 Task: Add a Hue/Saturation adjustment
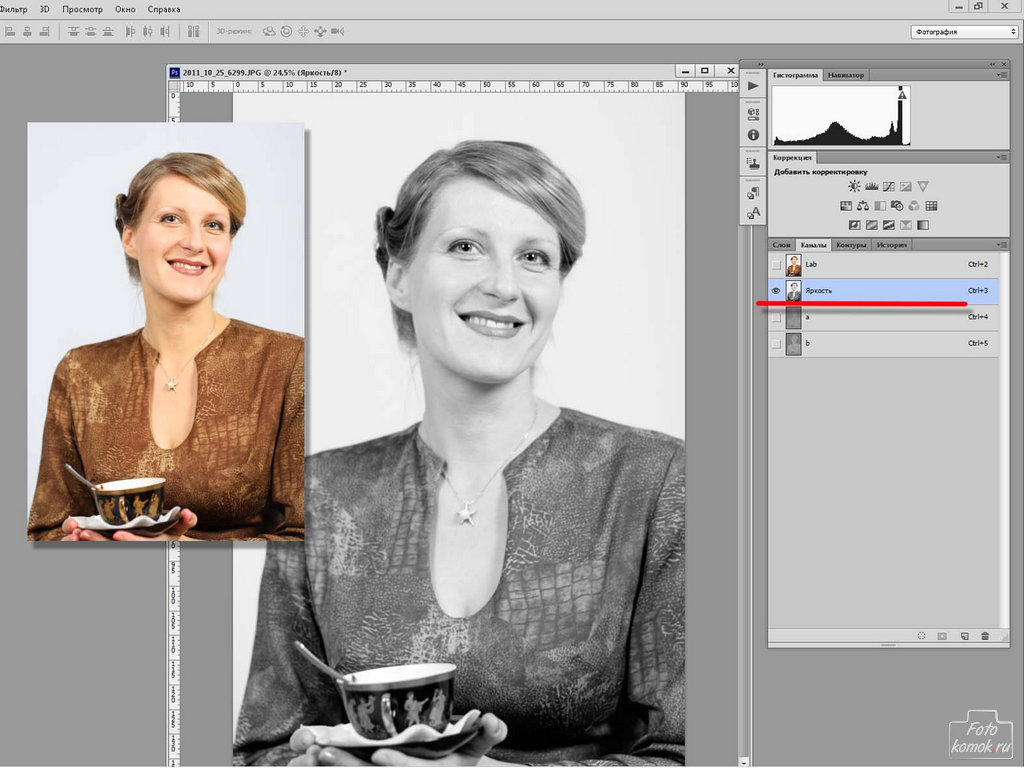[846, 206]
